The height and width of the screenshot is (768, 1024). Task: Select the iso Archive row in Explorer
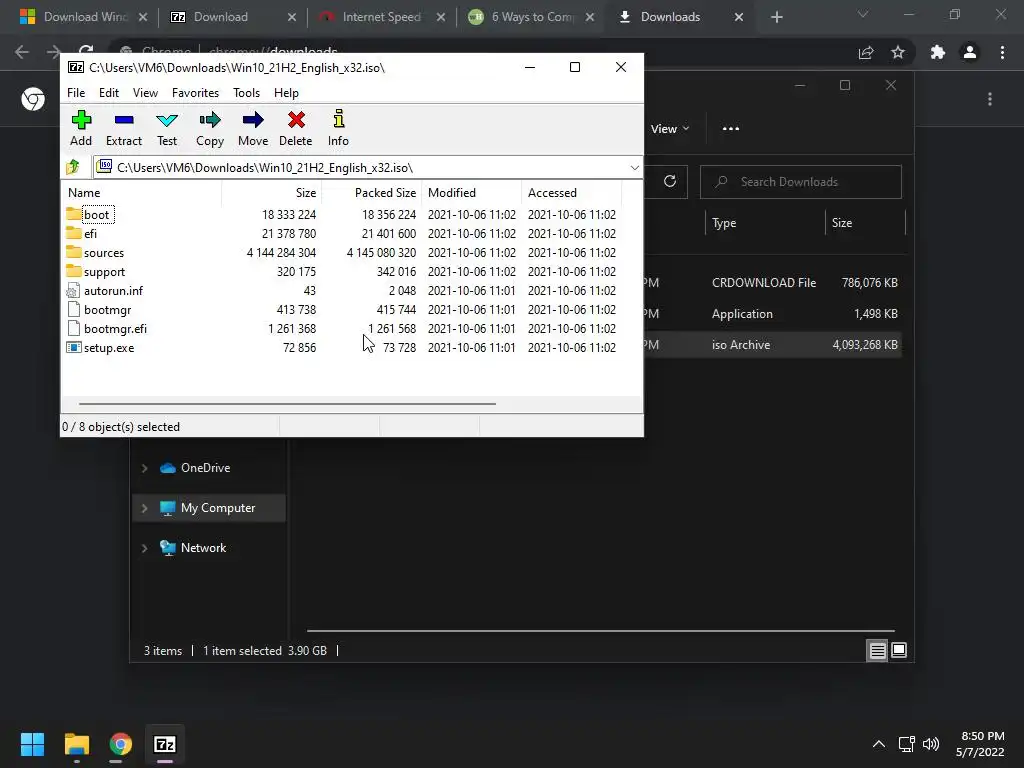[x=772, y=345]
